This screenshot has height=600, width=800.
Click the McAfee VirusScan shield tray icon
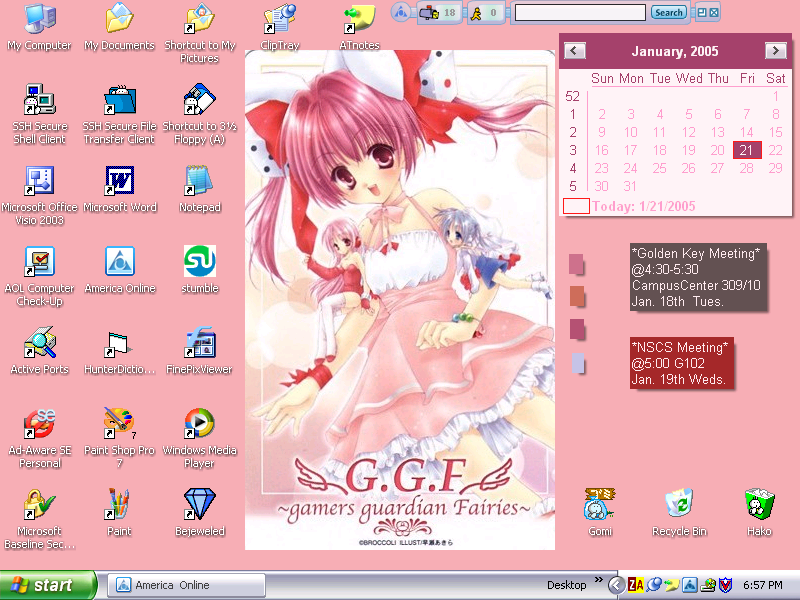click(x=725, y=585)
